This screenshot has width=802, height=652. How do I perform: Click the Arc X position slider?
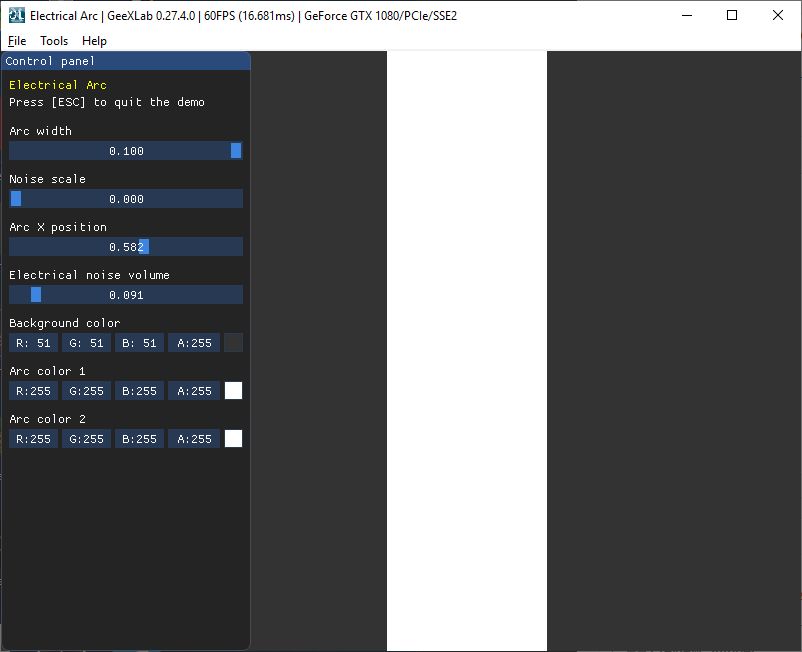126,247
